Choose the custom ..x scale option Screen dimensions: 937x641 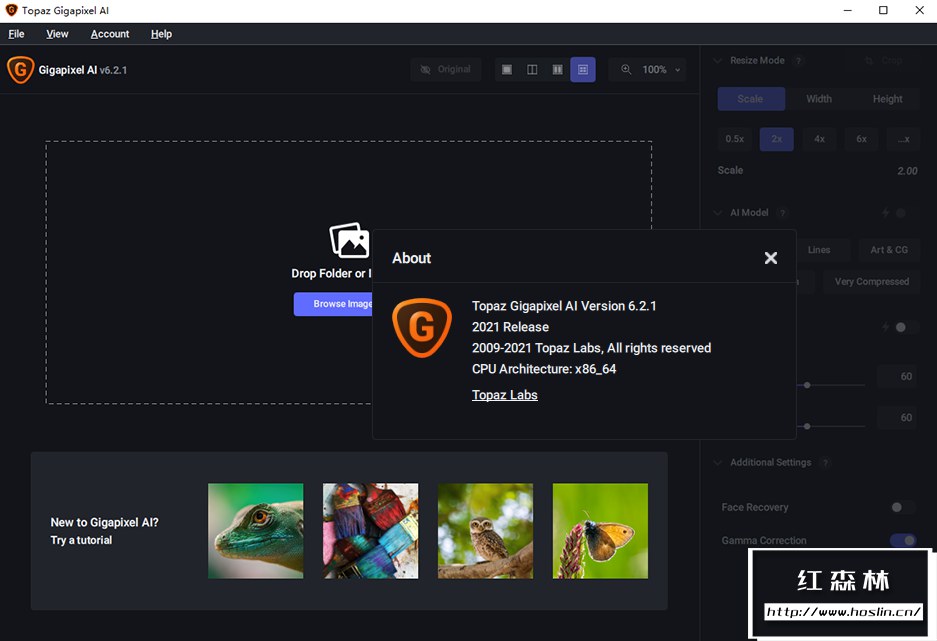(x=904, y=139)
